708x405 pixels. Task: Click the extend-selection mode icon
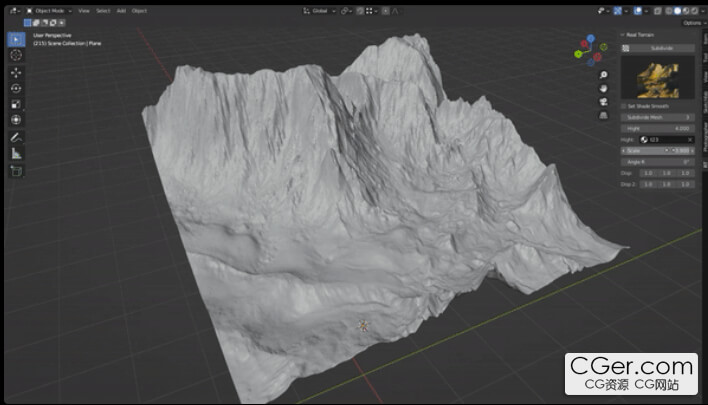(x=36, y=23)
